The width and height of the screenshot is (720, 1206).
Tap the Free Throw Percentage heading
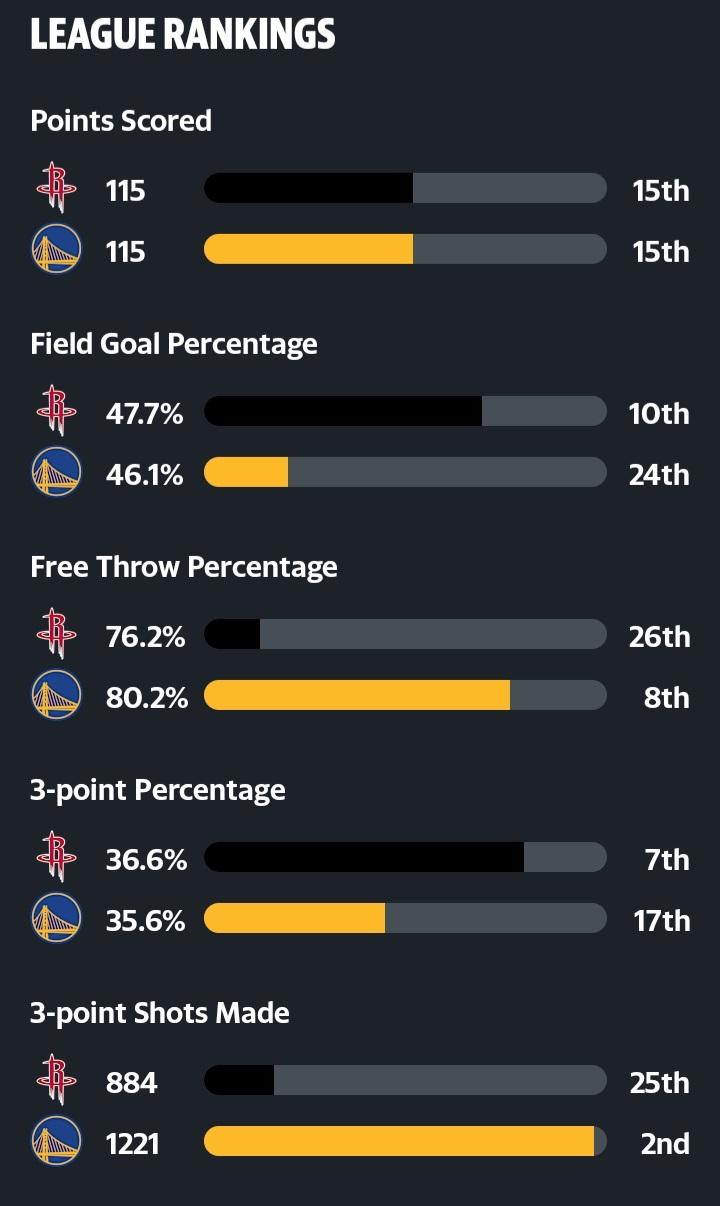[184, 567]
